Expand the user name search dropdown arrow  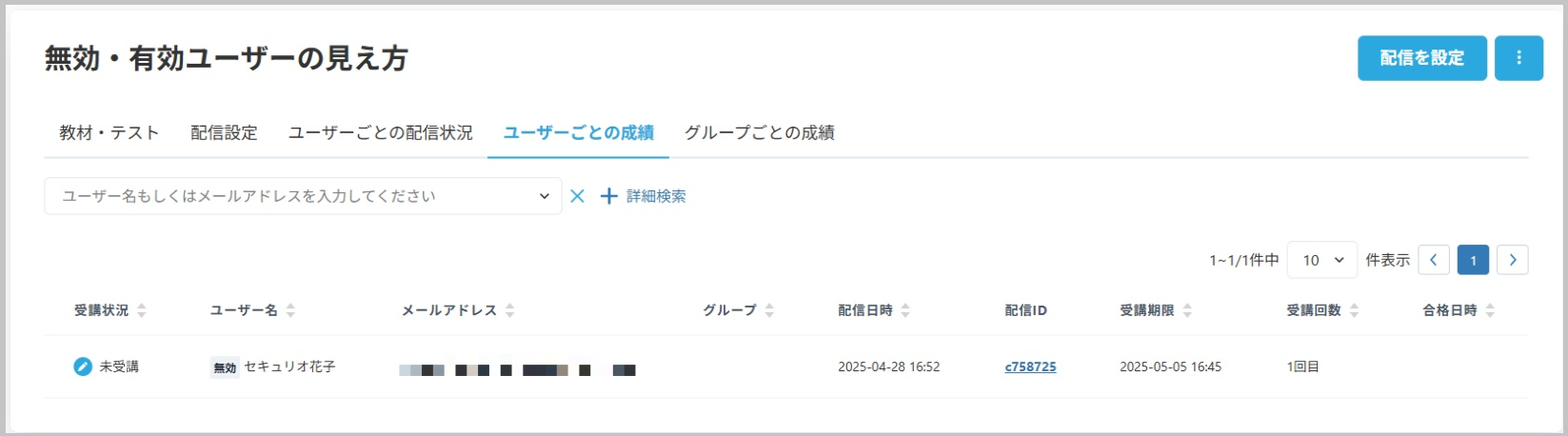[545, 196]
